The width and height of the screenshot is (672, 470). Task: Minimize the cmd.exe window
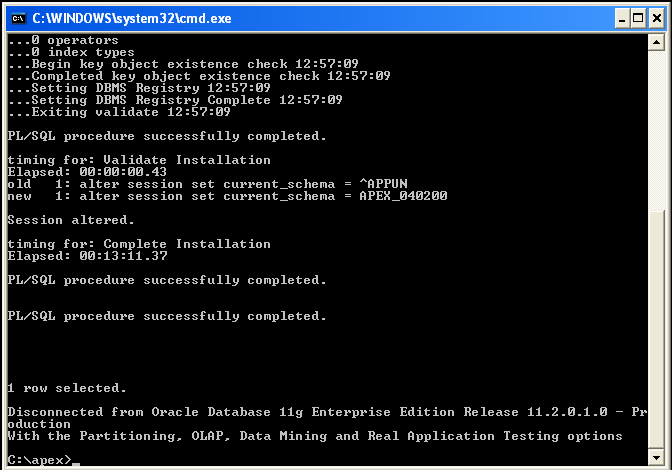tap(622, 18)
